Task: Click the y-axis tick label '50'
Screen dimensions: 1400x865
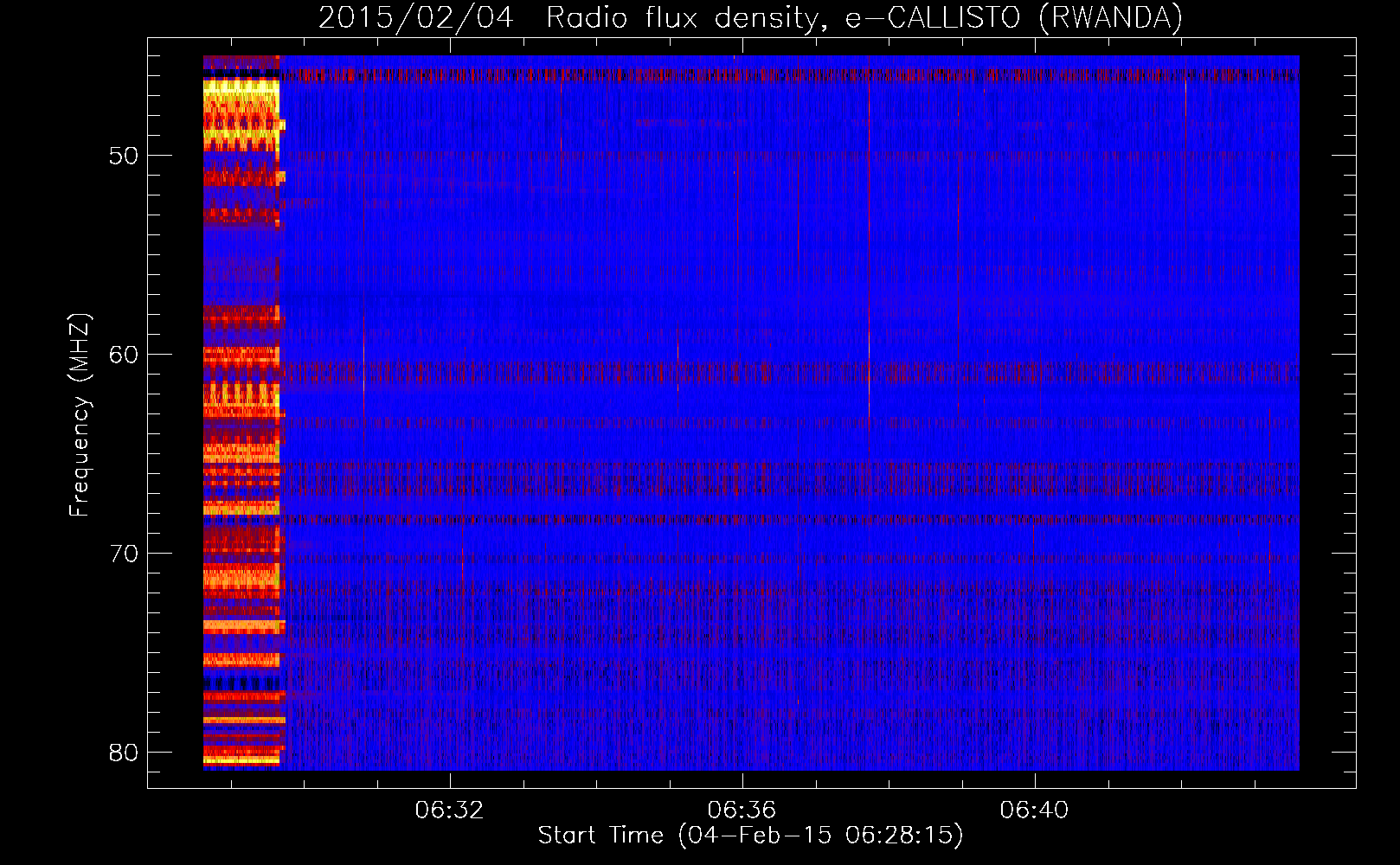Action: pyautogui.click(x=124, y=156)
